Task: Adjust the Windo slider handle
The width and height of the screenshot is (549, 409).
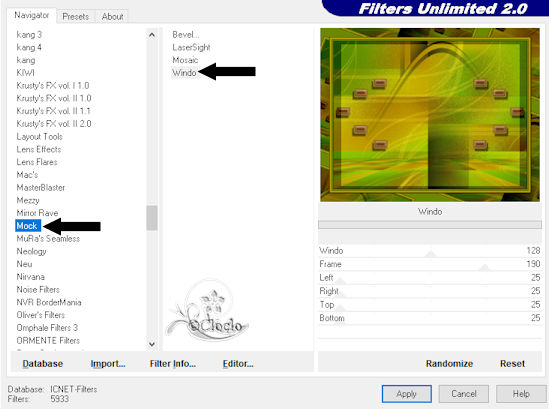Action: (431, 254)
